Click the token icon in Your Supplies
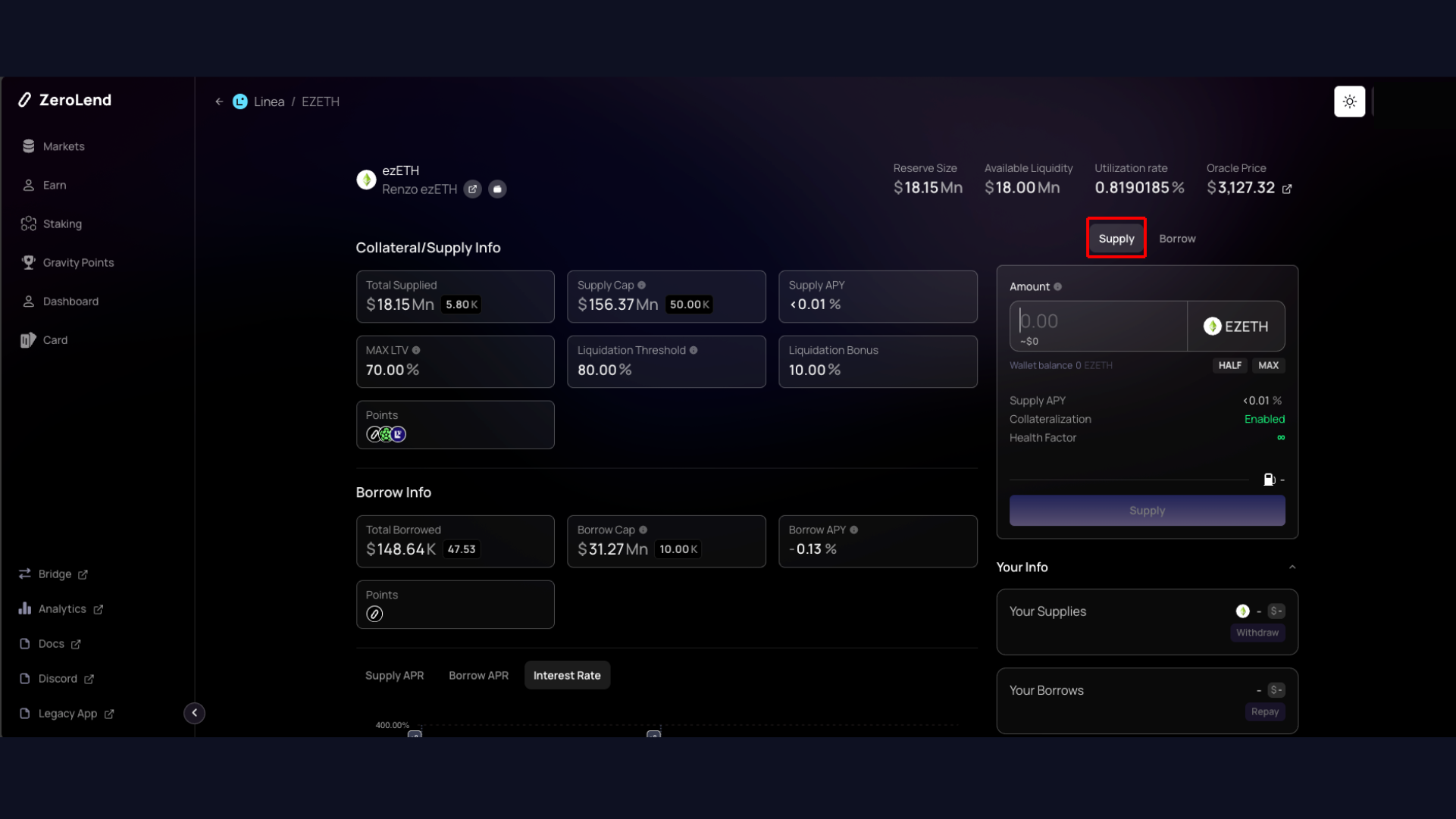 tap(1242, 611)
